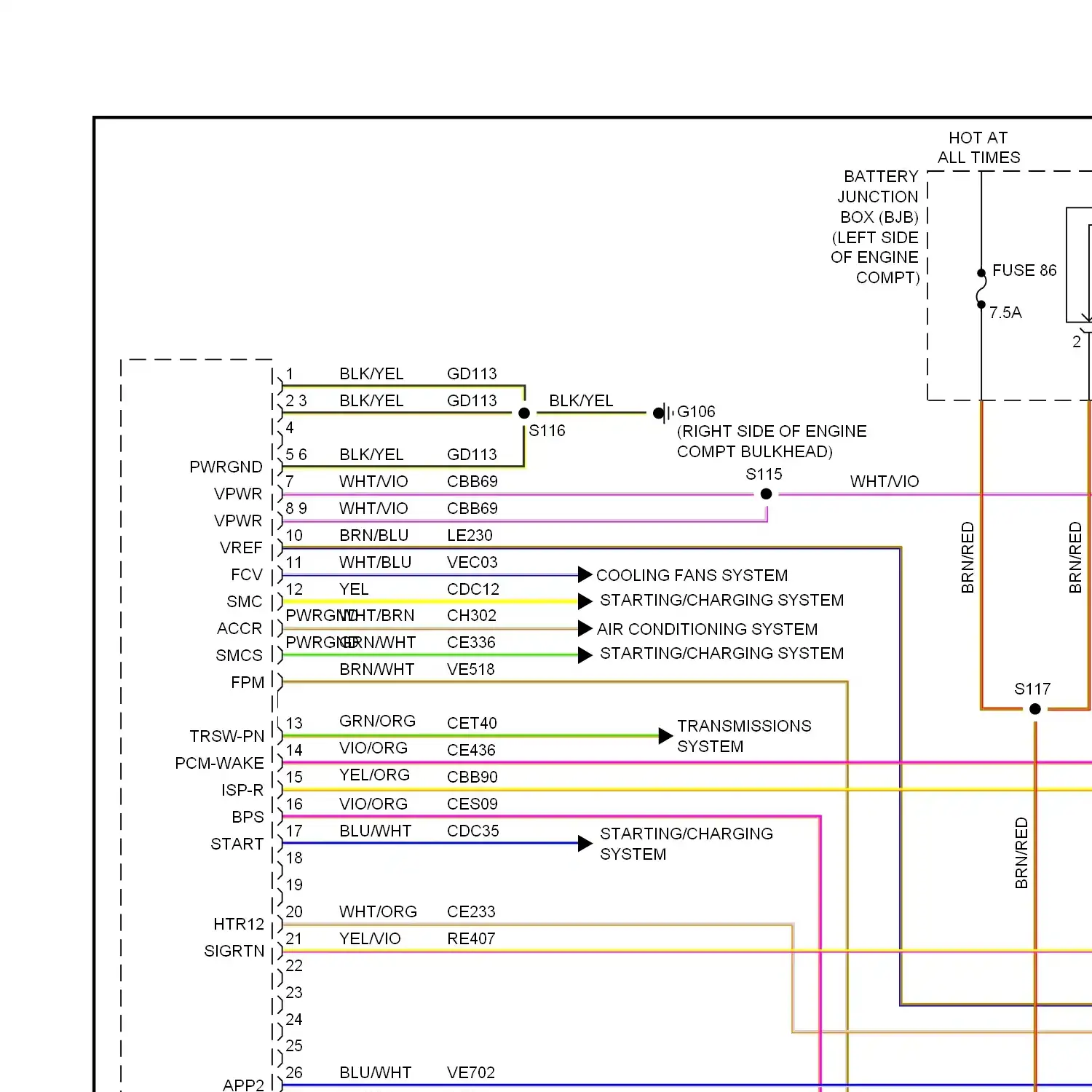Click the HOT AT ALL TIMES label
1092x1092 pixels.
point(978,148)
